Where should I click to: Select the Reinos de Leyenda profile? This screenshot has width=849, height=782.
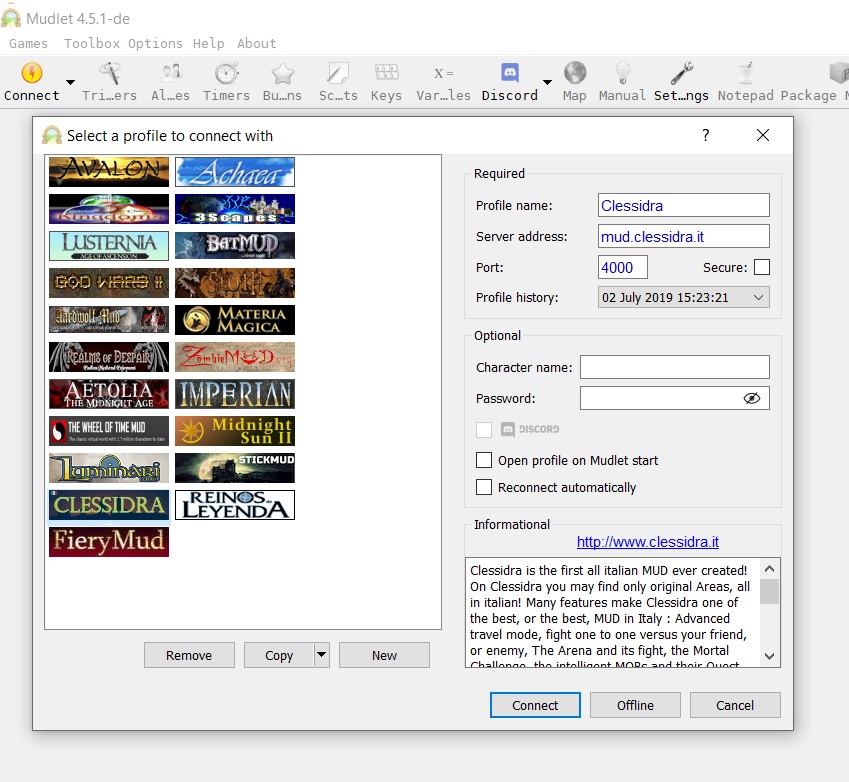(x=235, y=505)
